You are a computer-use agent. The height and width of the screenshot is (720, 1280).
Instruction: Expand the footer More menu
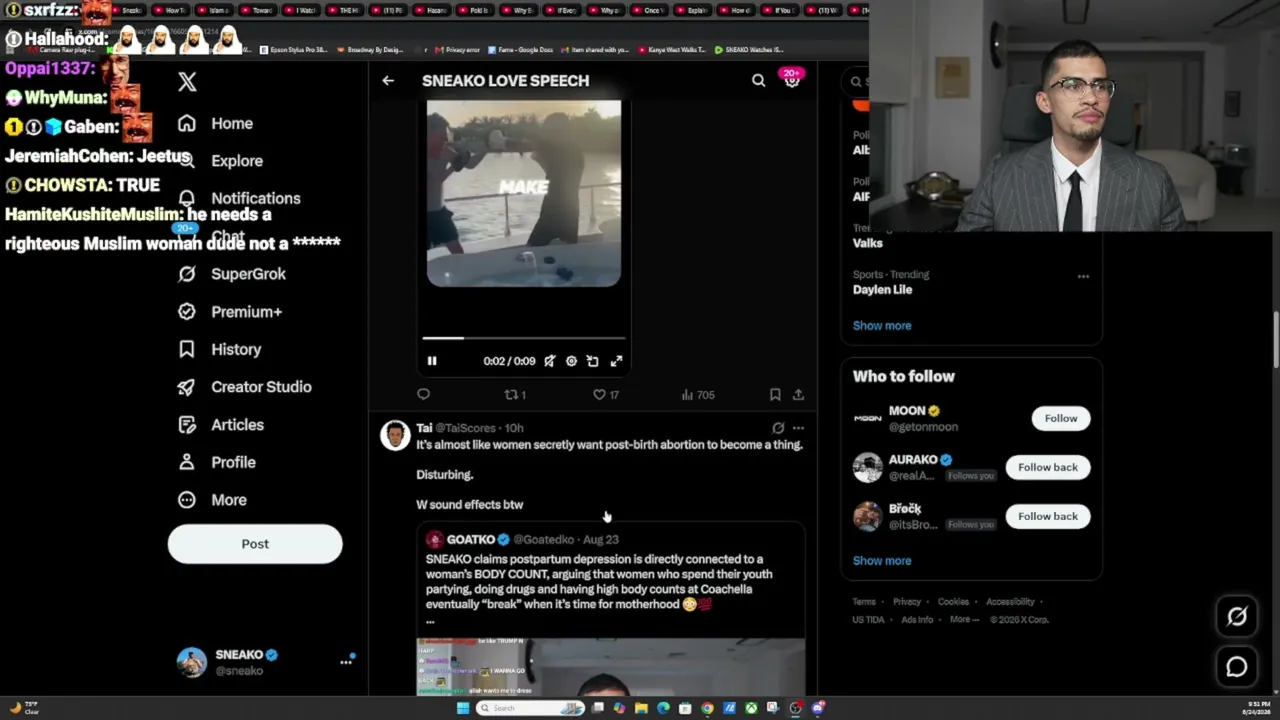pyautogui.click(x=965, y=620)
